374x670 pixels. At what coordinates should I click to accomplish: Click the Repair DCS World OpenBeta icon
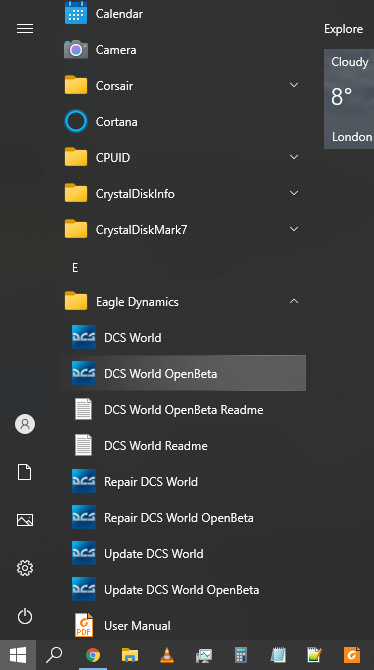84,517
